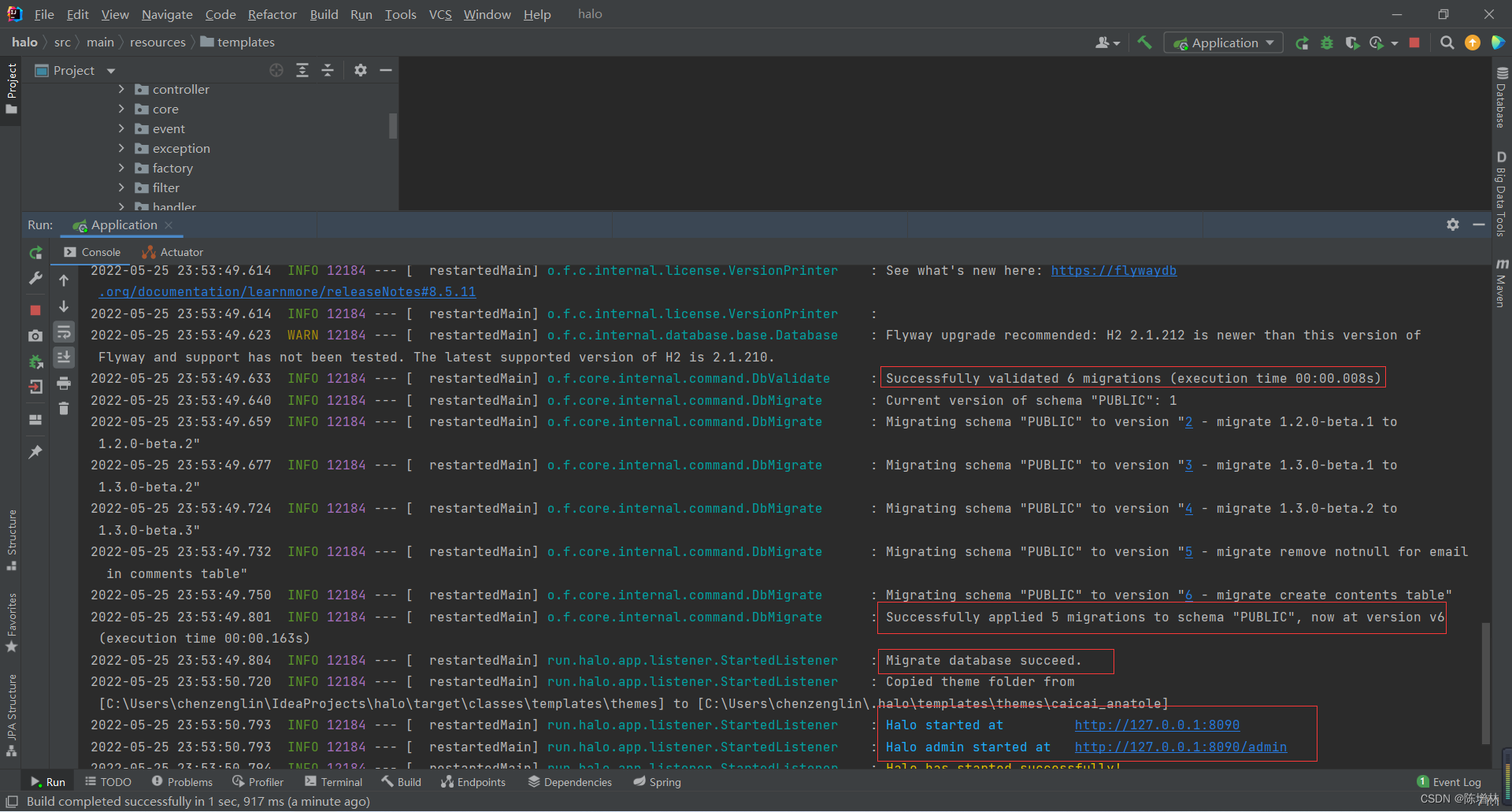Click the version 2 migration link
The width and height of the screenshot is (1512, 812).
coord(1188,422)
